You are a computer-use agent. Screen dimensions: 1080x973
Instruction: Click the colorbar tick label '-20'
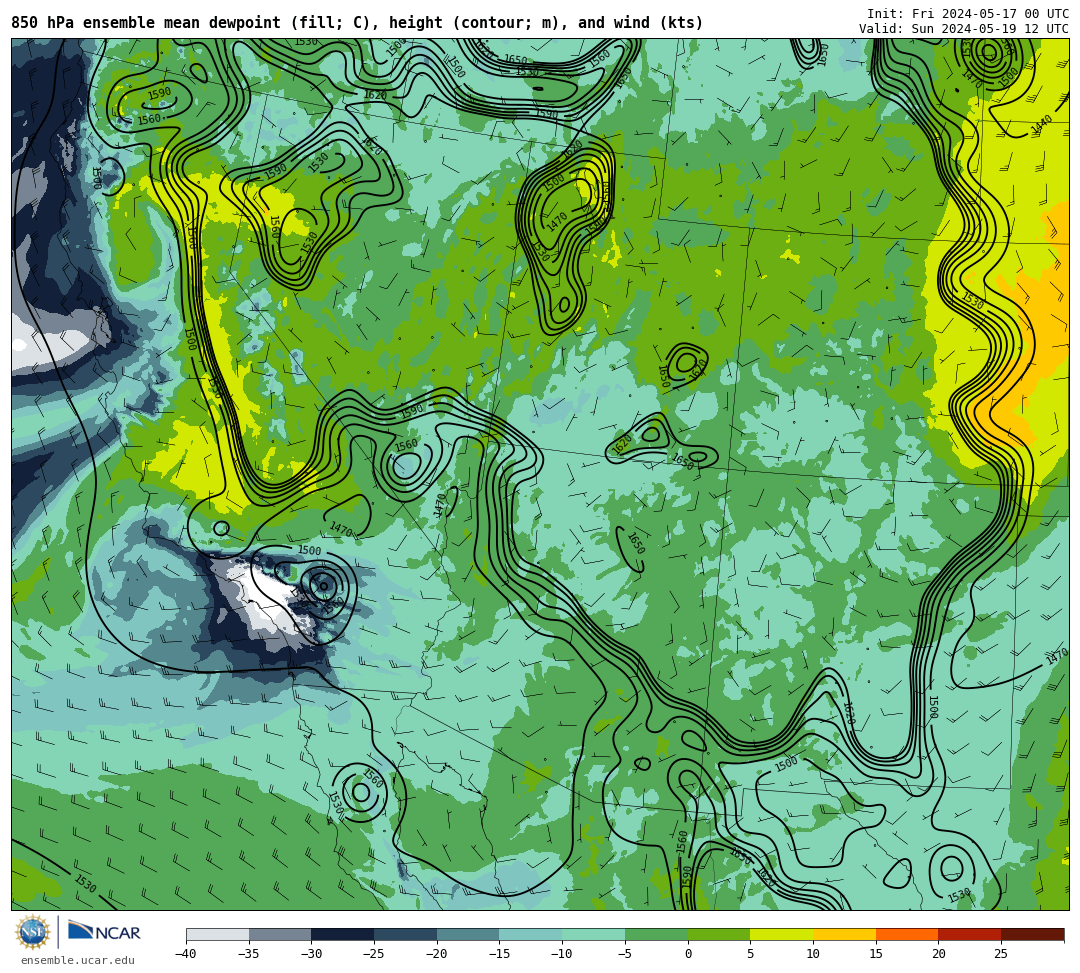(x=437, y=954)
